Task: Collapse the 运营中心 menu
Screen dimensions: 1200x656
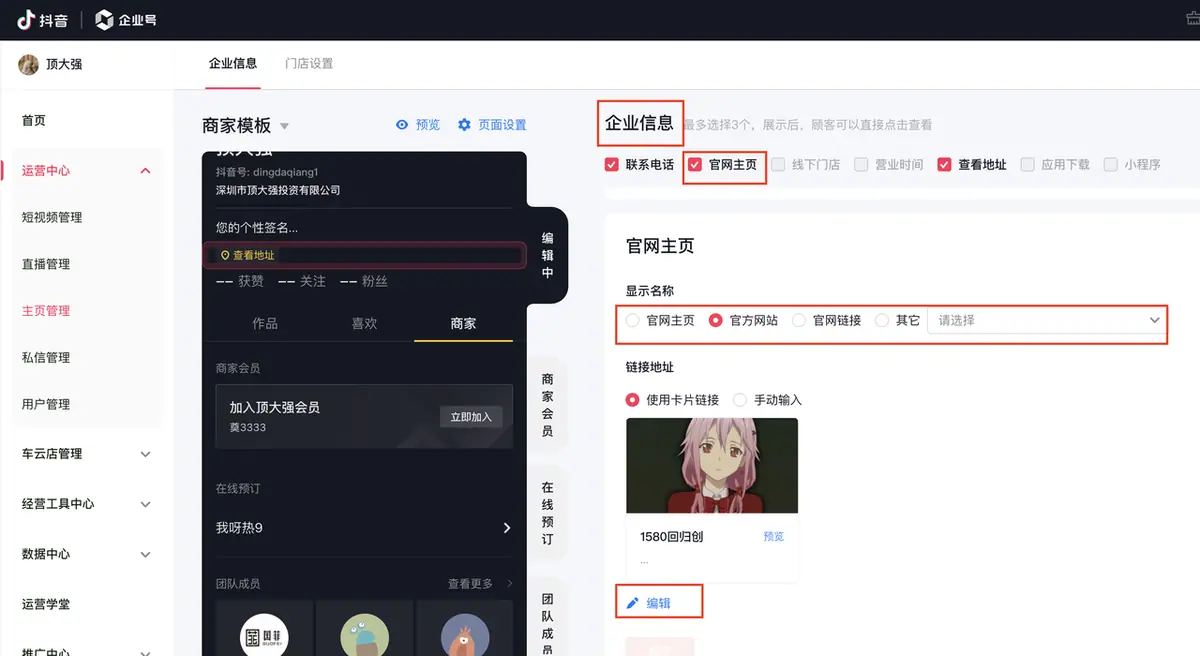Action: (x=145, y=171)
